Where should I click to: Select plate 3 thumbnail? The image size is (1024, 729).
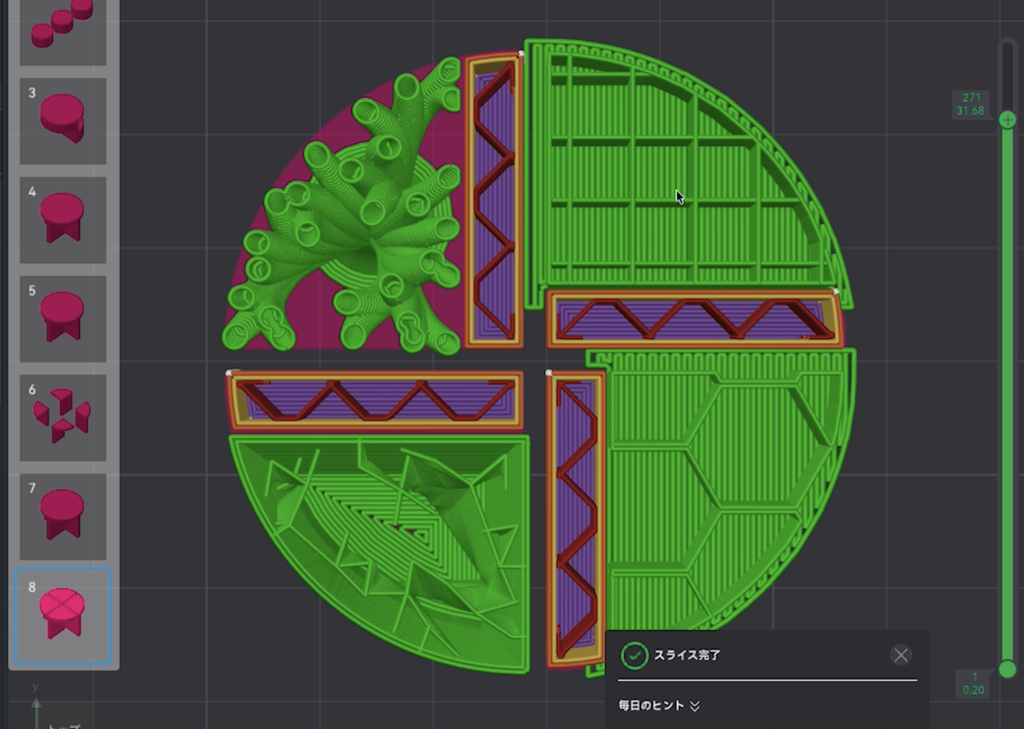pos(63,121)
